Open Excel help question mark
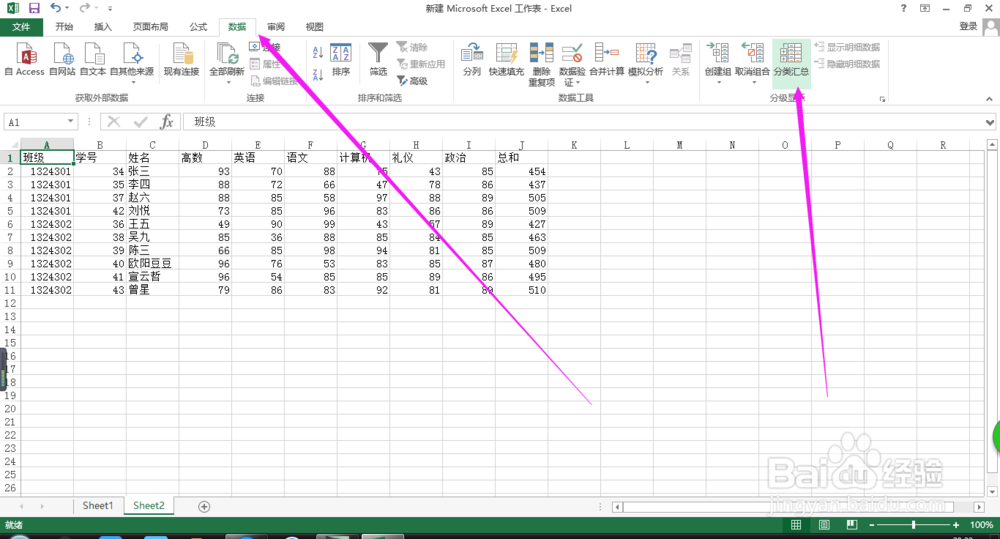Screen dimensions: 1000x539 tap(903, 8)
